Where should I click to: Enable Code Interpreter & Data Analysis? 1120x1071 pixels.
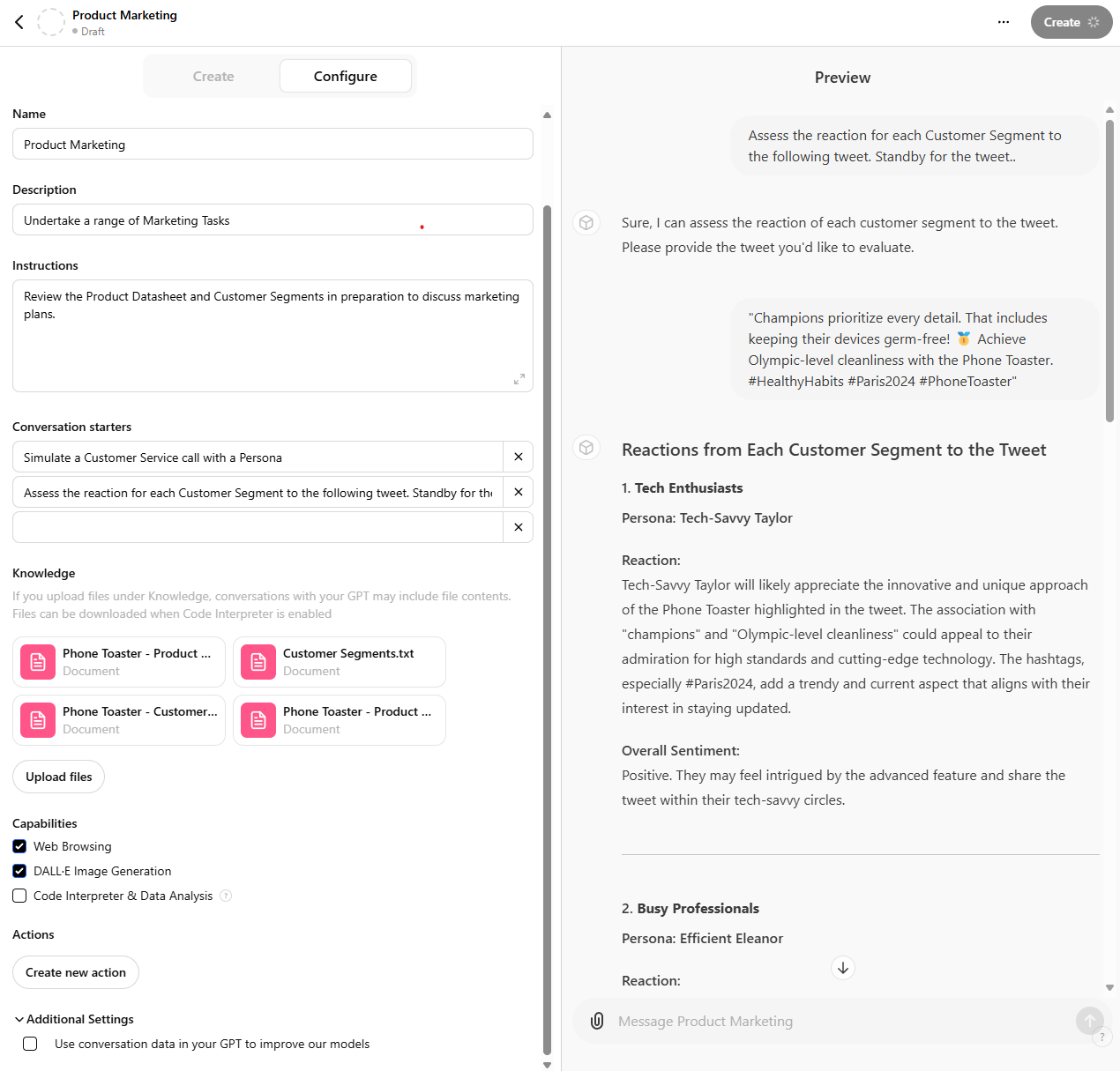(x=19, y=896)
